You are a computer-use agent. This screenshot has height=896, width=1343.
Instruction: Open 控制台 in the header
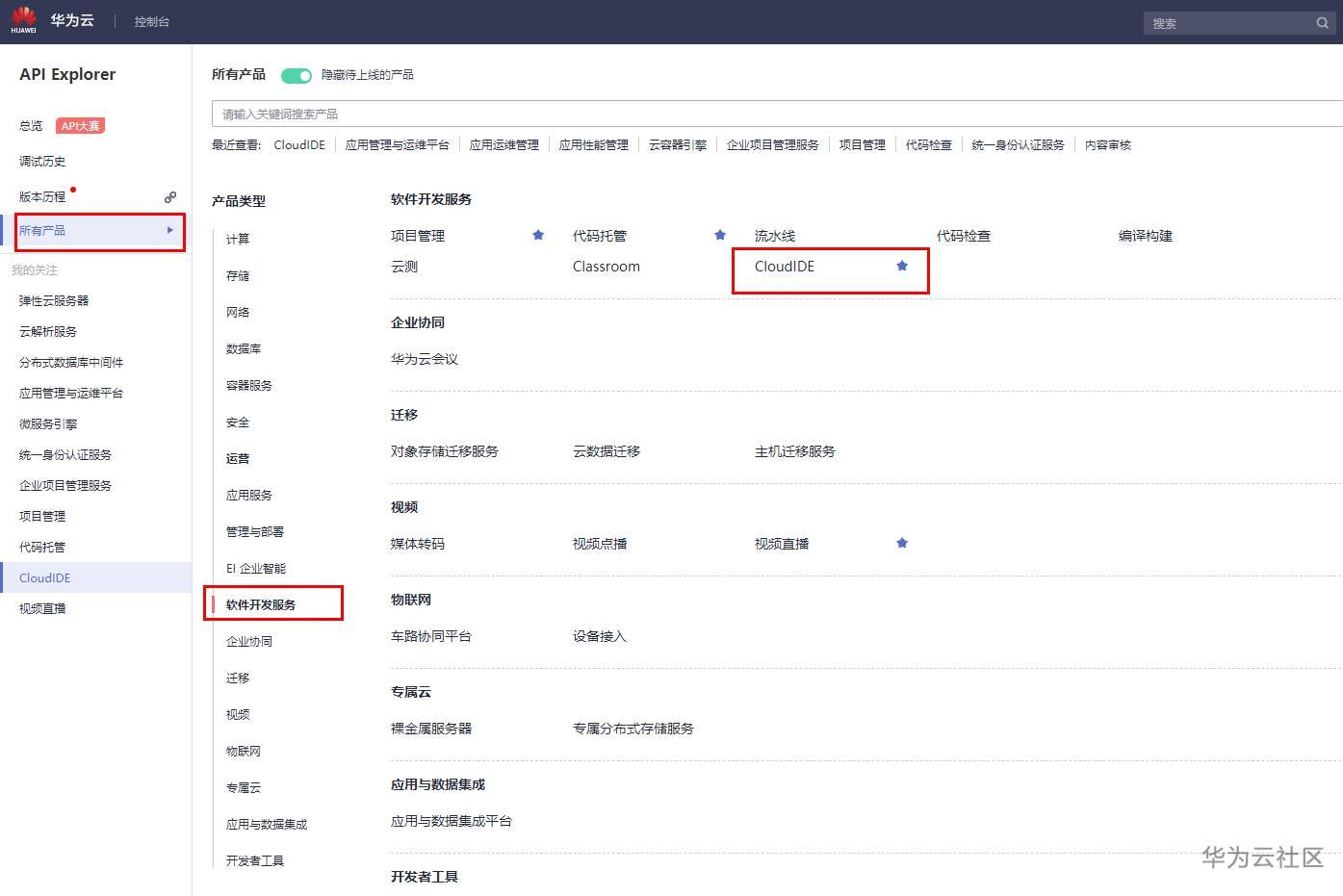coord(152,22)
